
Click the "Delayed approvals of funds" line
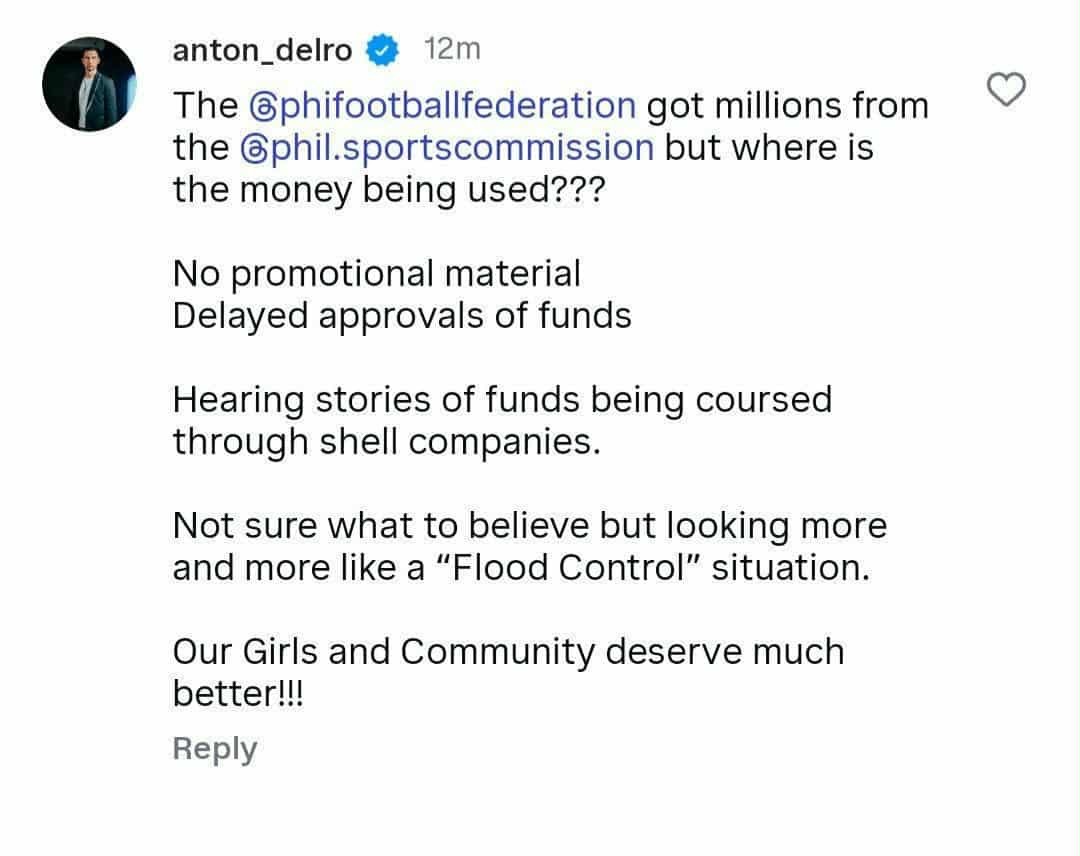coord(402,316)
